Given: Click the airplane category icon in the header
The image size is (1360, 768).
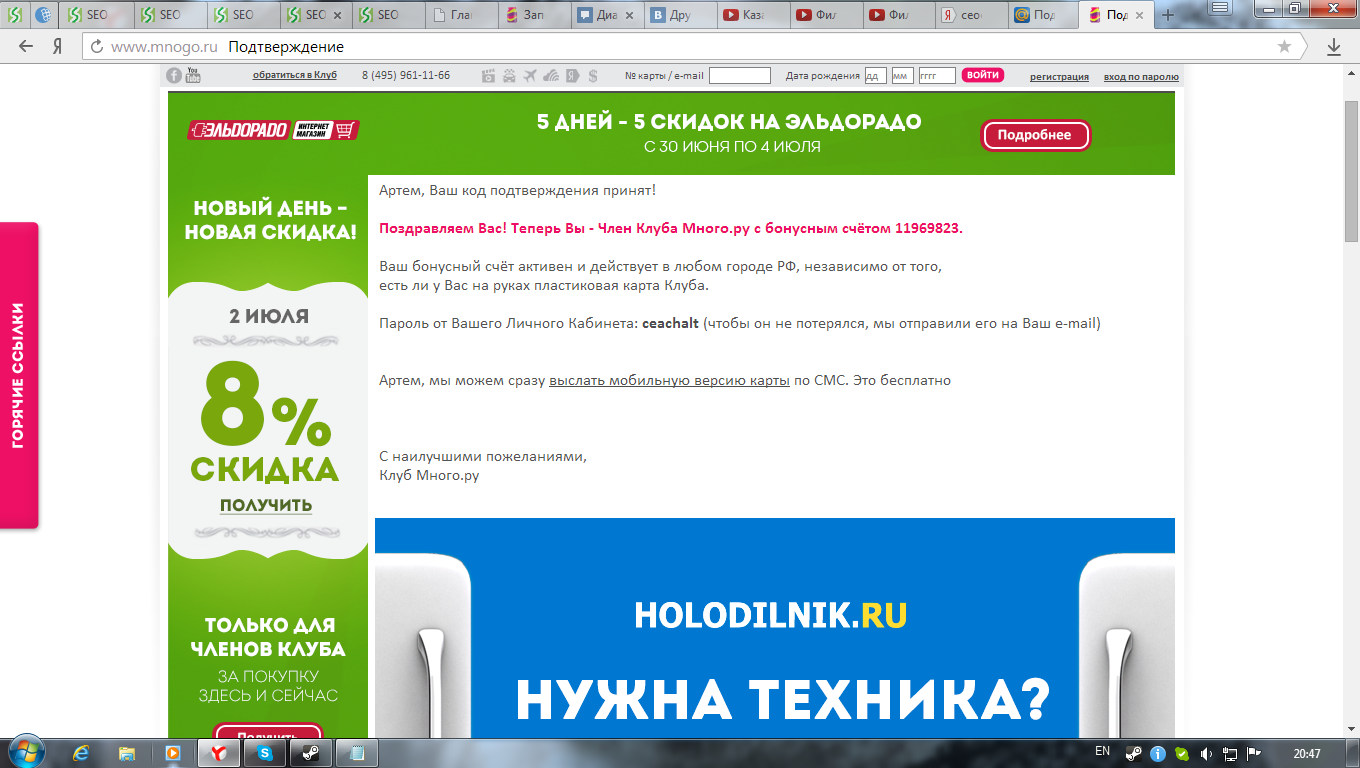Looking at the screenshot, I should [530, 76].
